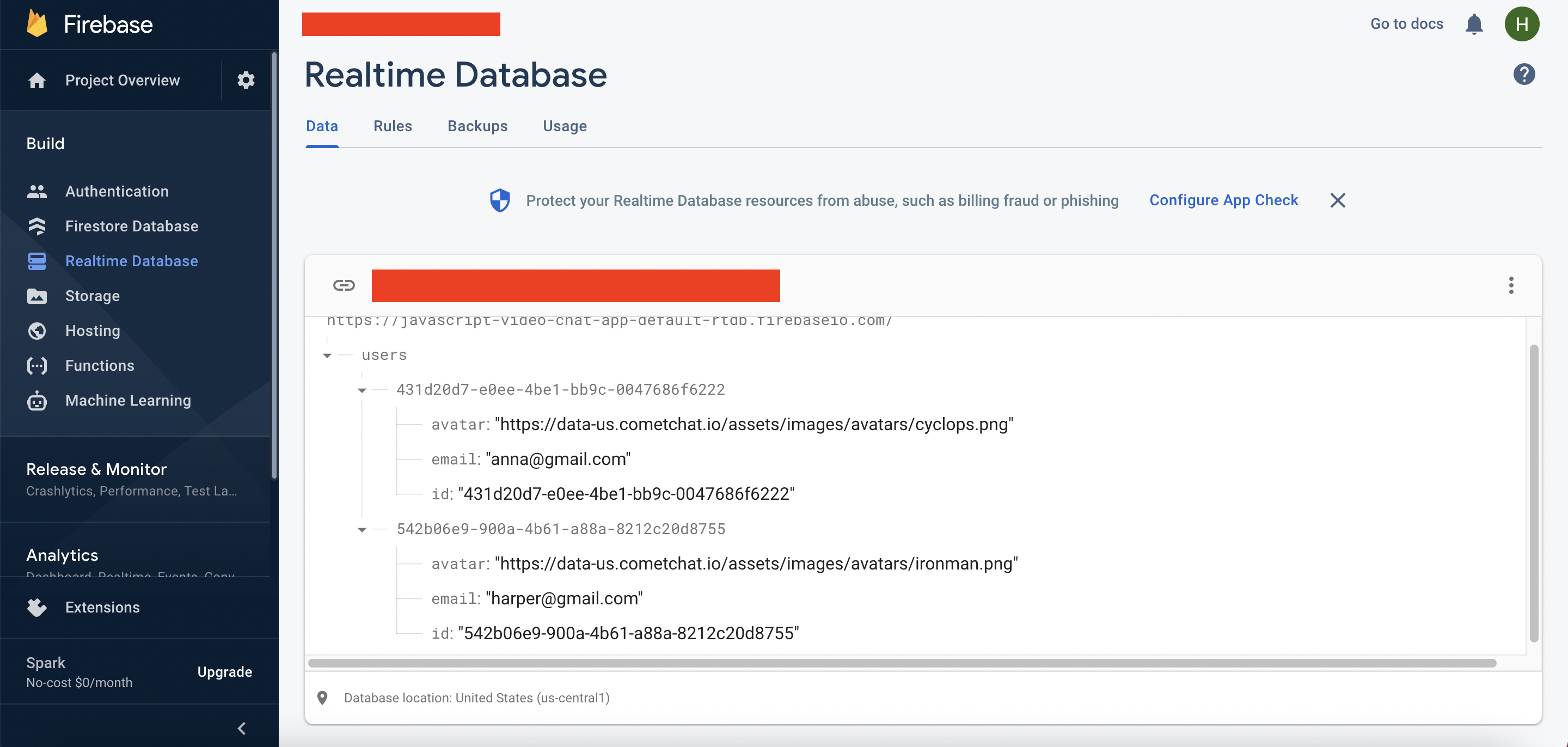Collapse node 431d20d7-e0ee-4be1-bb9c-0047686f6222
Screen dimensions: 1568x747
[x=362, y=390]
